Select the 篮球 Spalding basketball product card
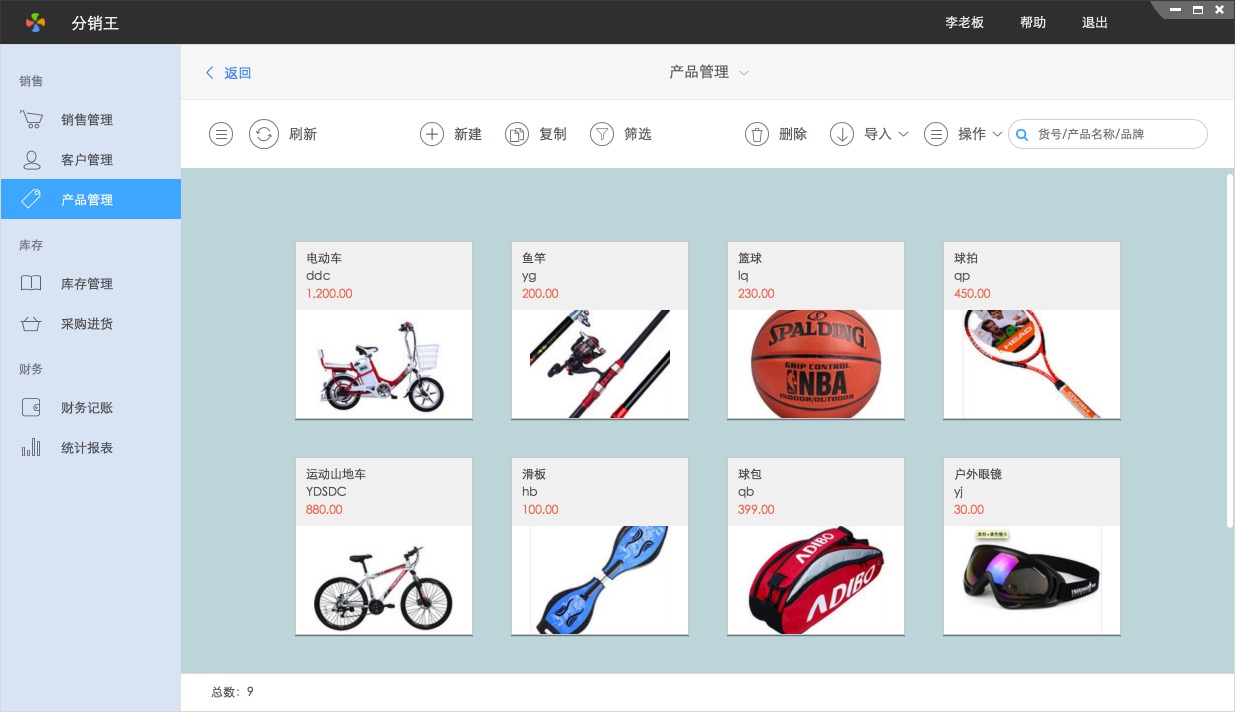Image resolution: width=1235 pixels, height=712 pixels. pyautogui.click(x=815, y=330)
